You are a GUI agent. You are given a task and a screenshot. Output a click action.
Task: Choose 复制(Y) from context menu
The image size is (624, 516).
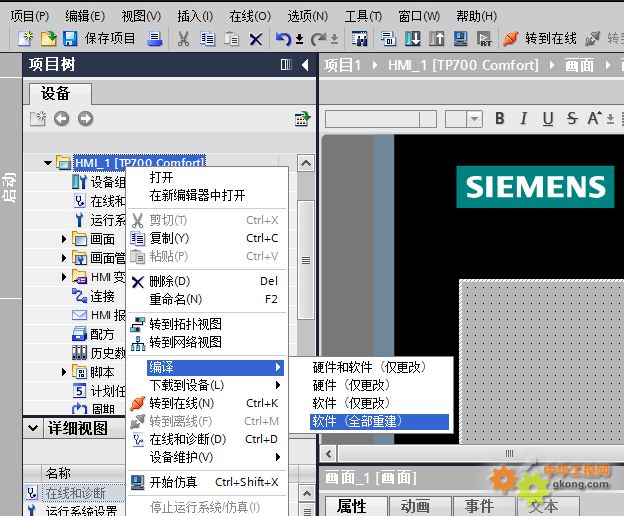coord(207,238)
